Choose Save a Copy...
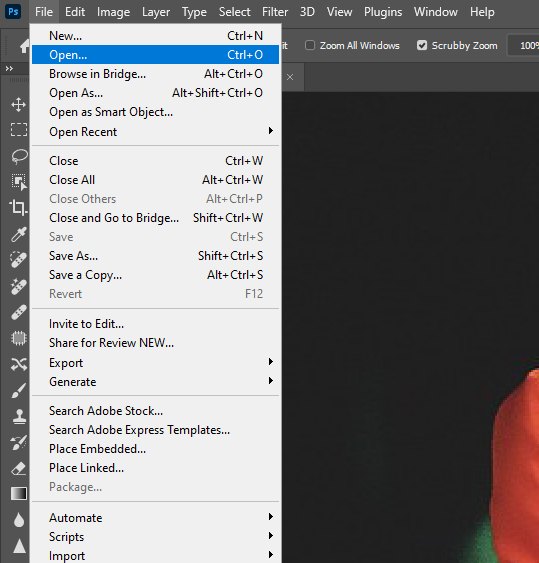 coord(155,275)
